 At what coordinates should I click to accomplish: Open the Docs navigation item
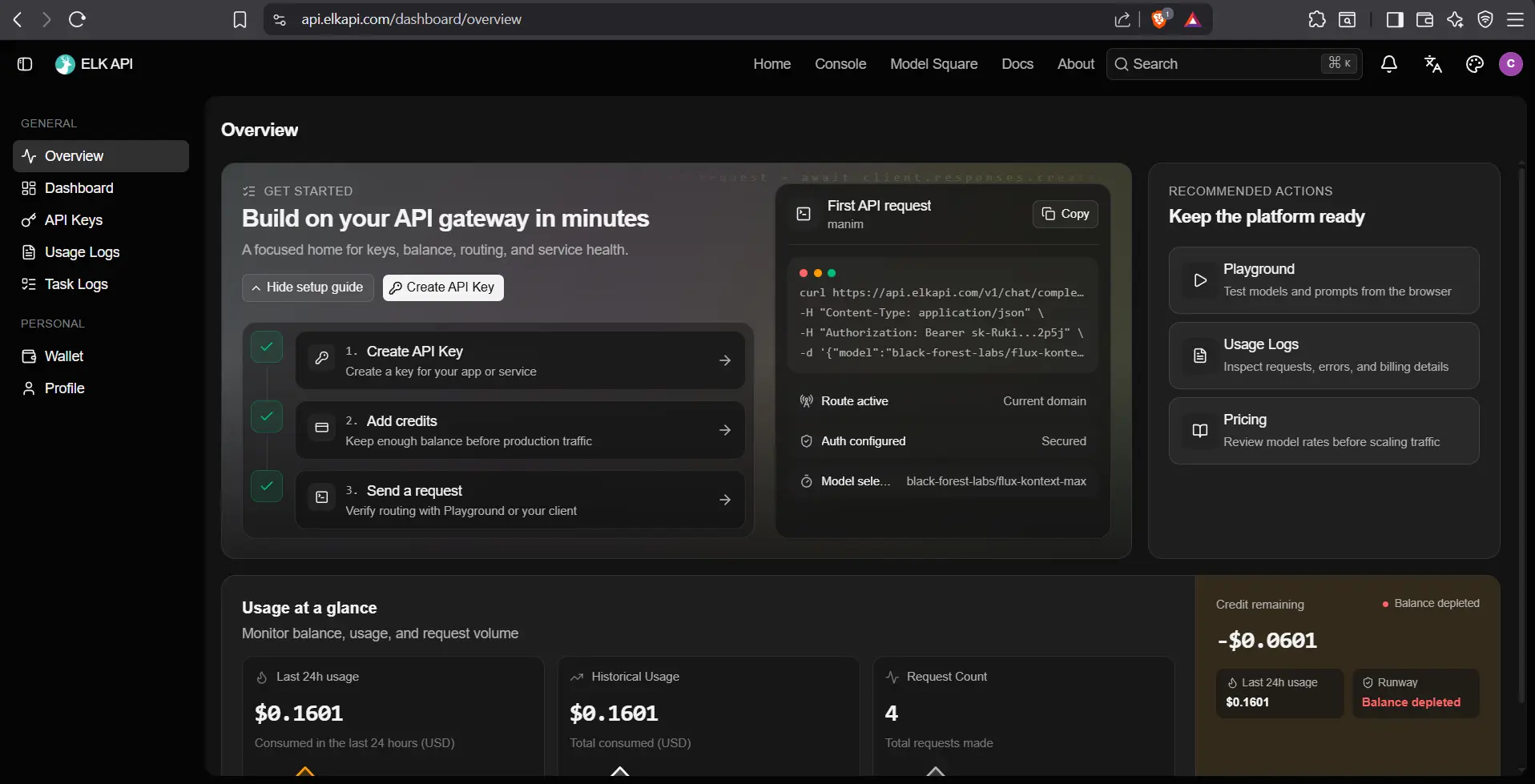(1017, 64)
